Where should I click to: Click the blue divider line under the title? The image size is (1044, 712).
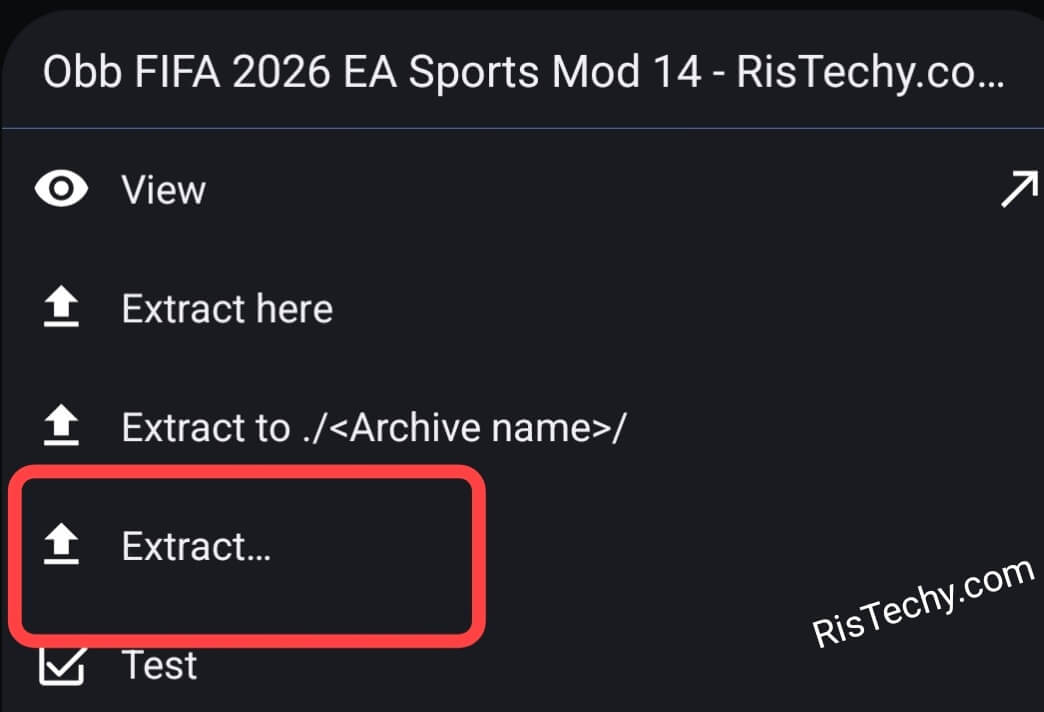click(522, 129)
